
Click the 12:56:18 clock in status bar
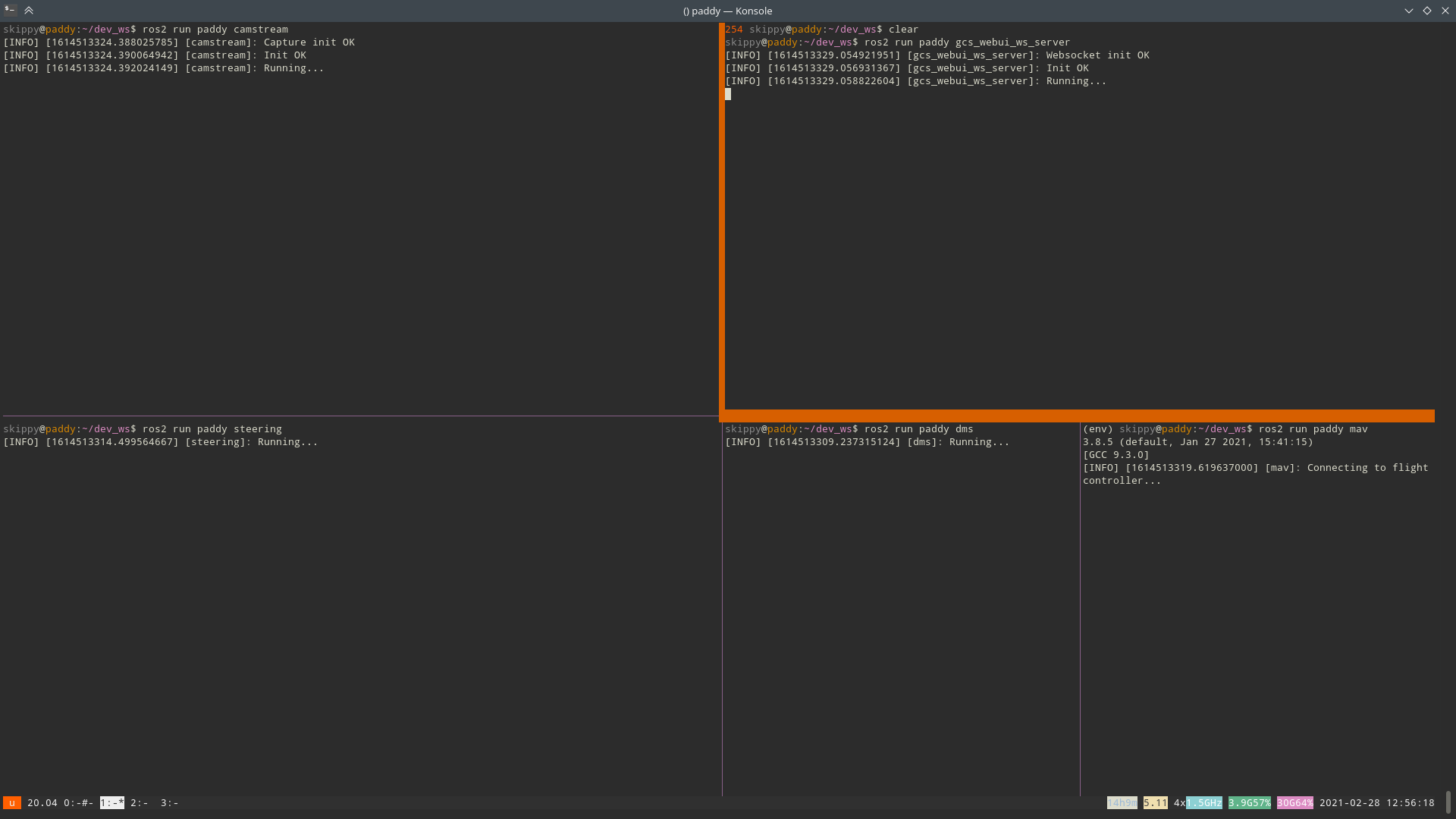[1410, 803]
